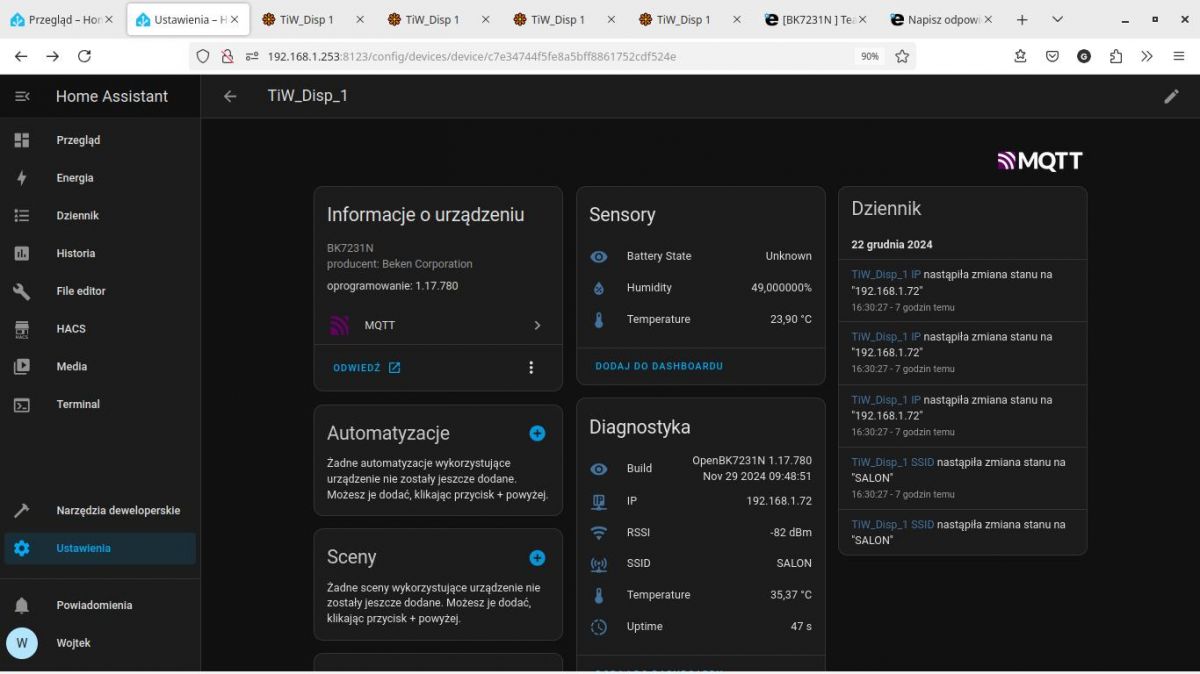Bookmark this page with the star icon
This screenshot has height=674, width=1200.
[x=902, y=57]
